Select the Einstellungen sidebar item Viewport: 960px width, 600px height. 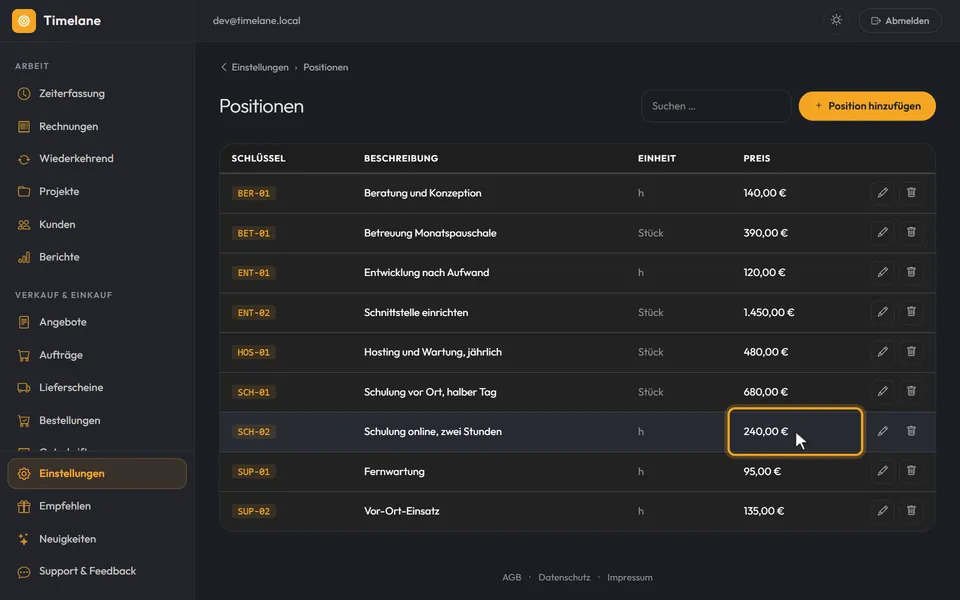tap(97, 473)
